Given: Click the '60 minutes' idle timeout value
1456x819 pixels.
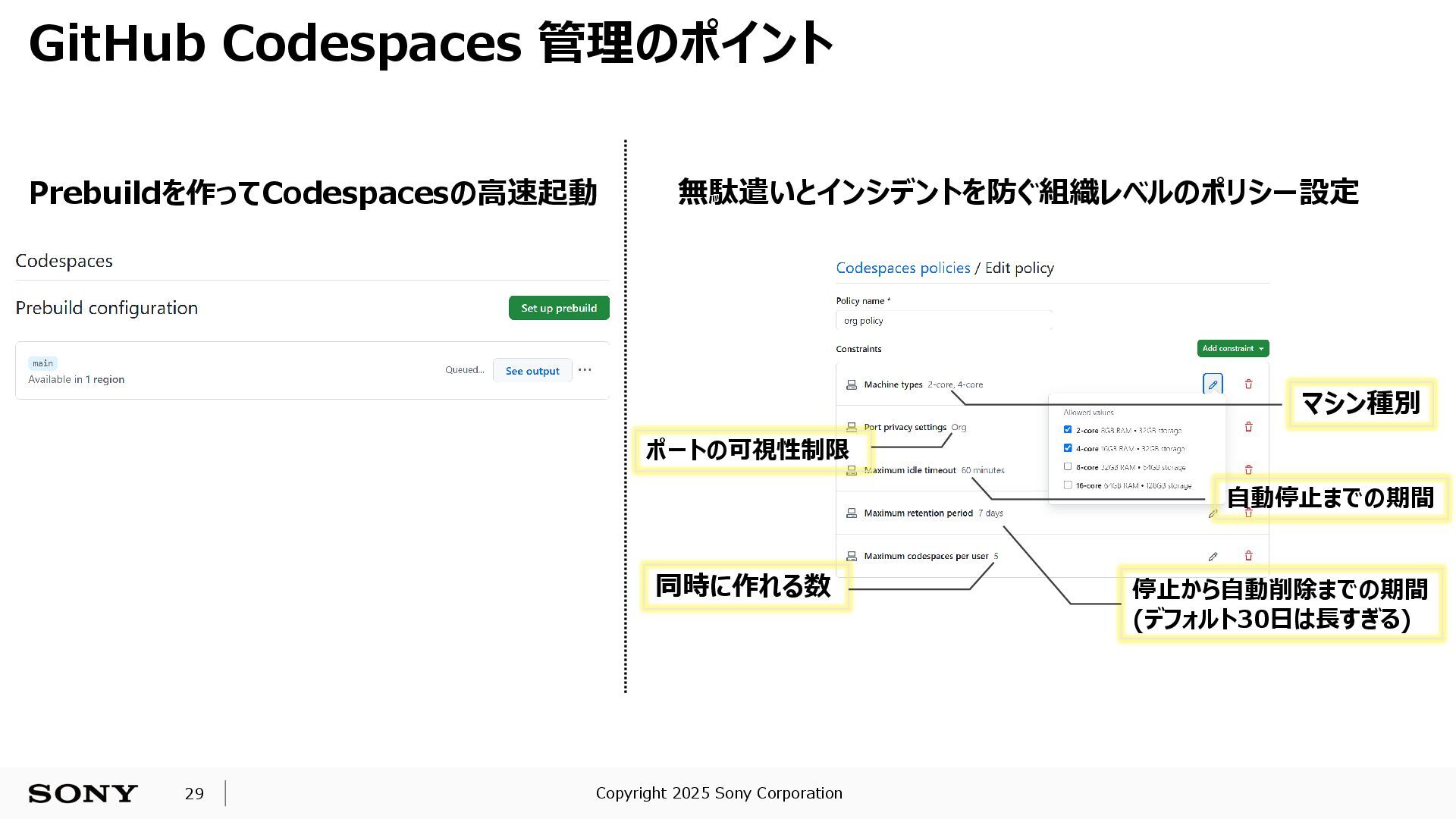Looking at the screenshot, I should (x=983, y=470).
